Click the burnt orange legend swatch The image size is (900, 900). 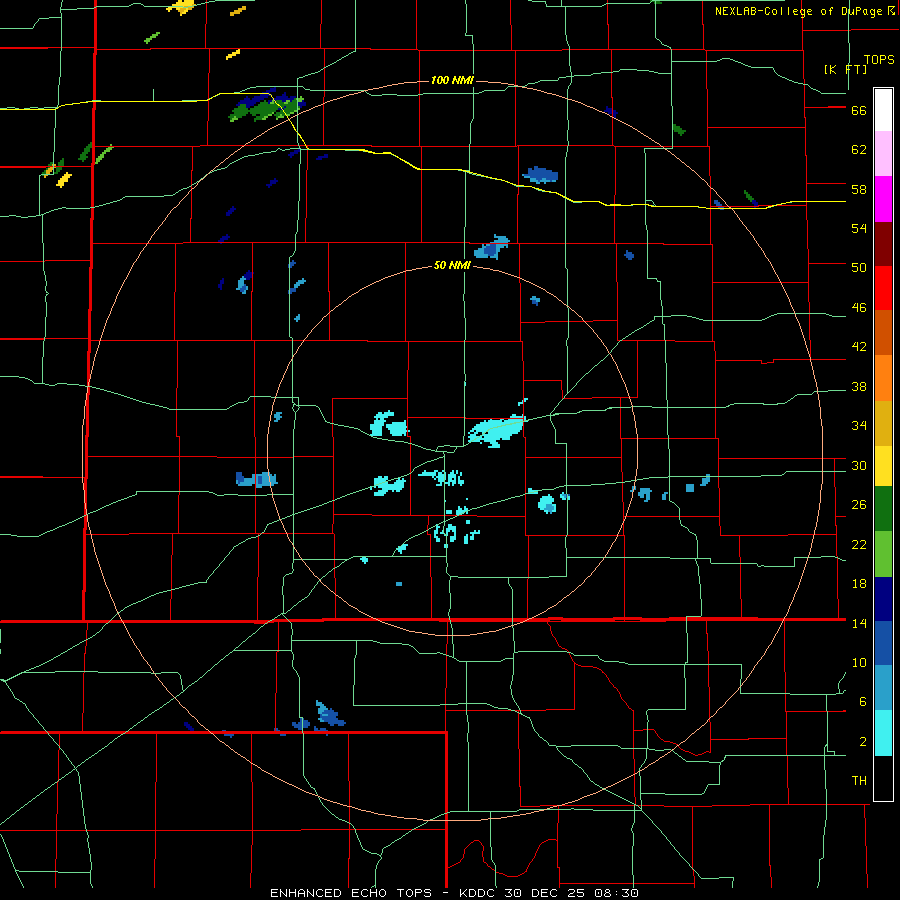point(883,332)
